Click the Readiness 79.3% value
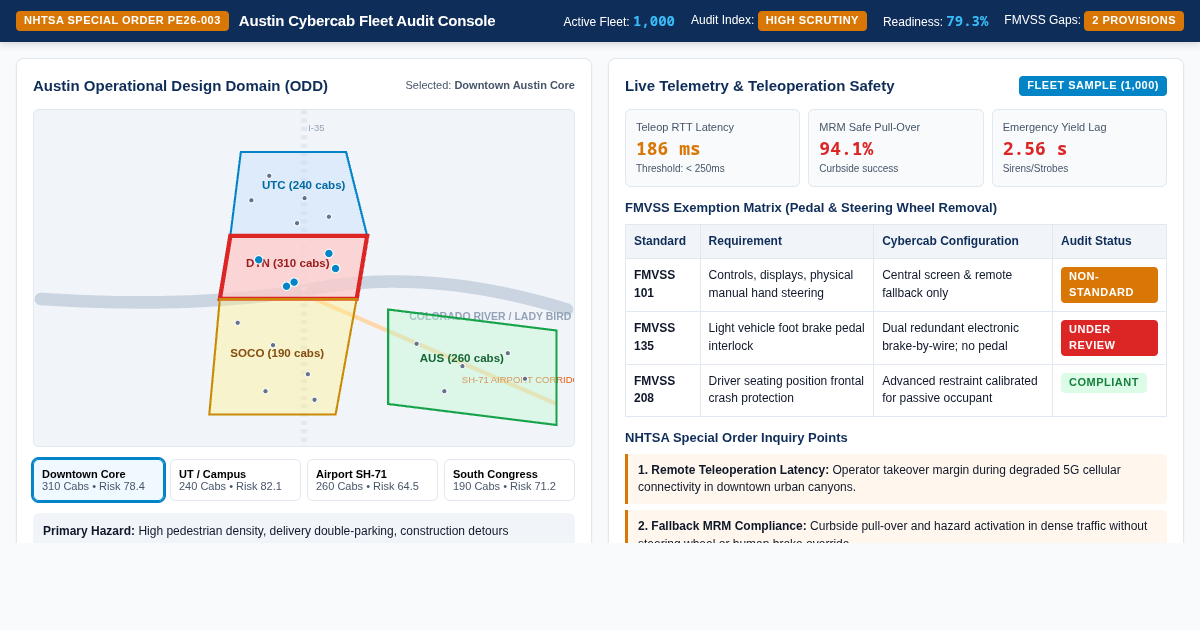Screen dimensions: 1200x630 [x=967, y=21]
